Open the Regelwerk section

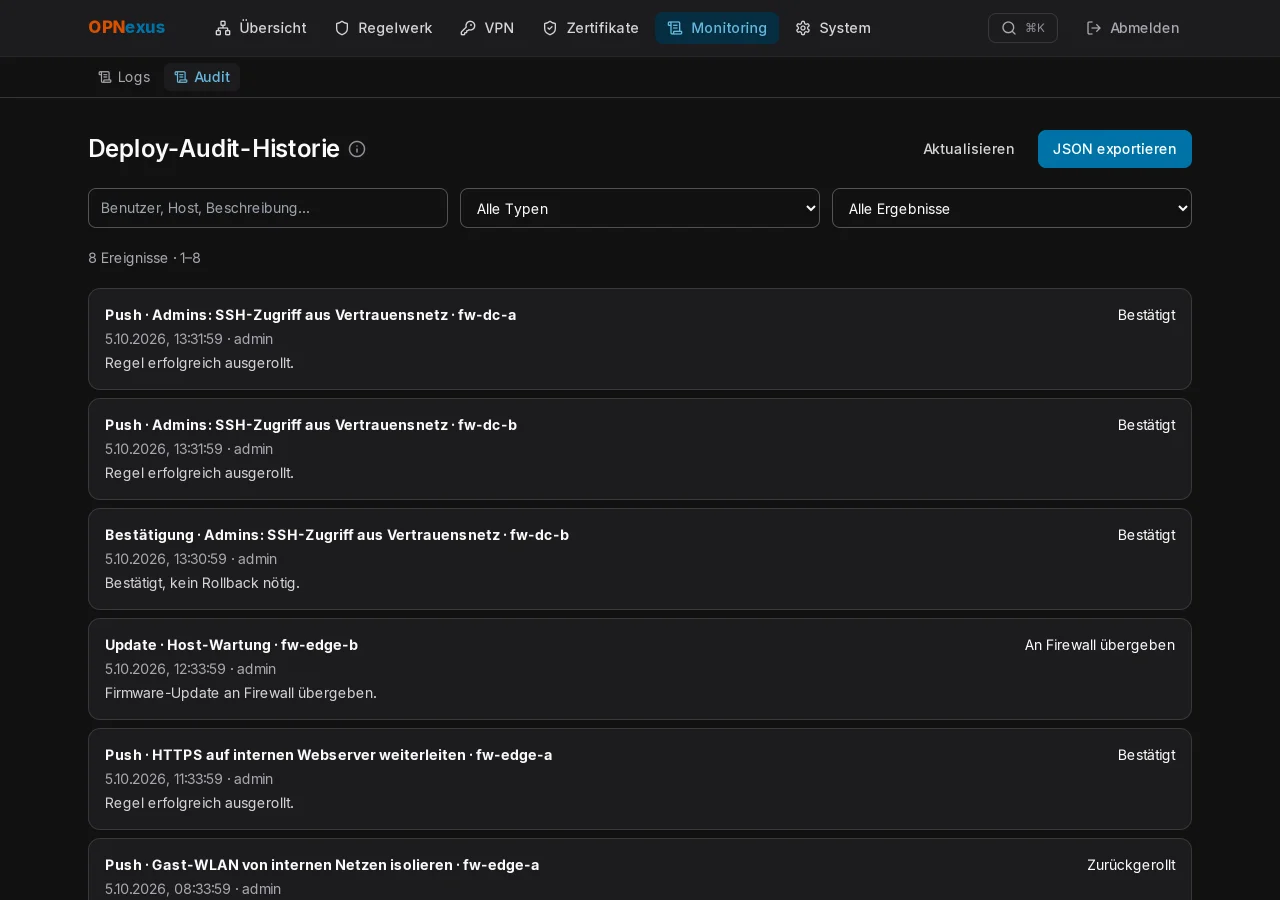click(383, 28)
